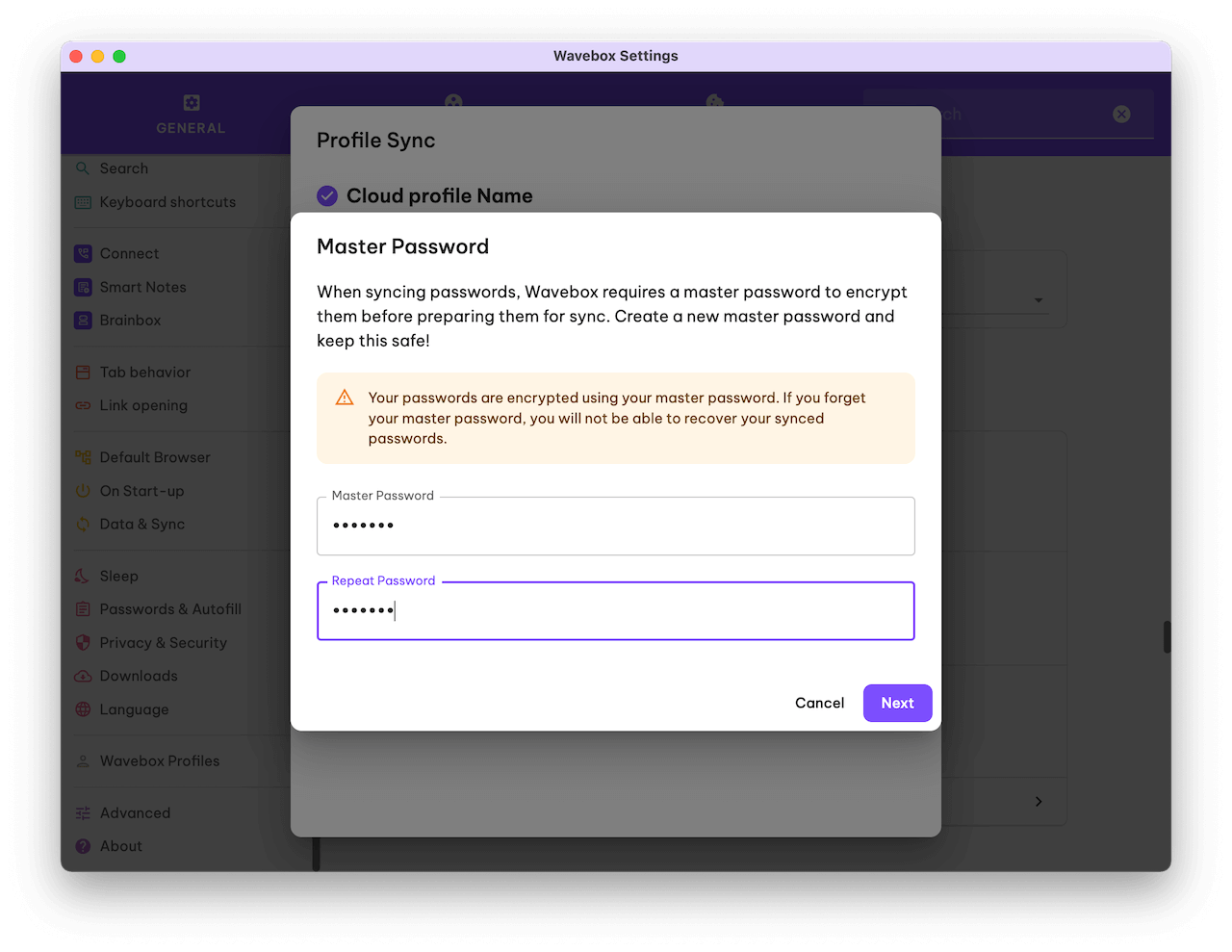Click the Privacy & Security shield icon
Screen dimensions: 1232x952
coord(83,643)
